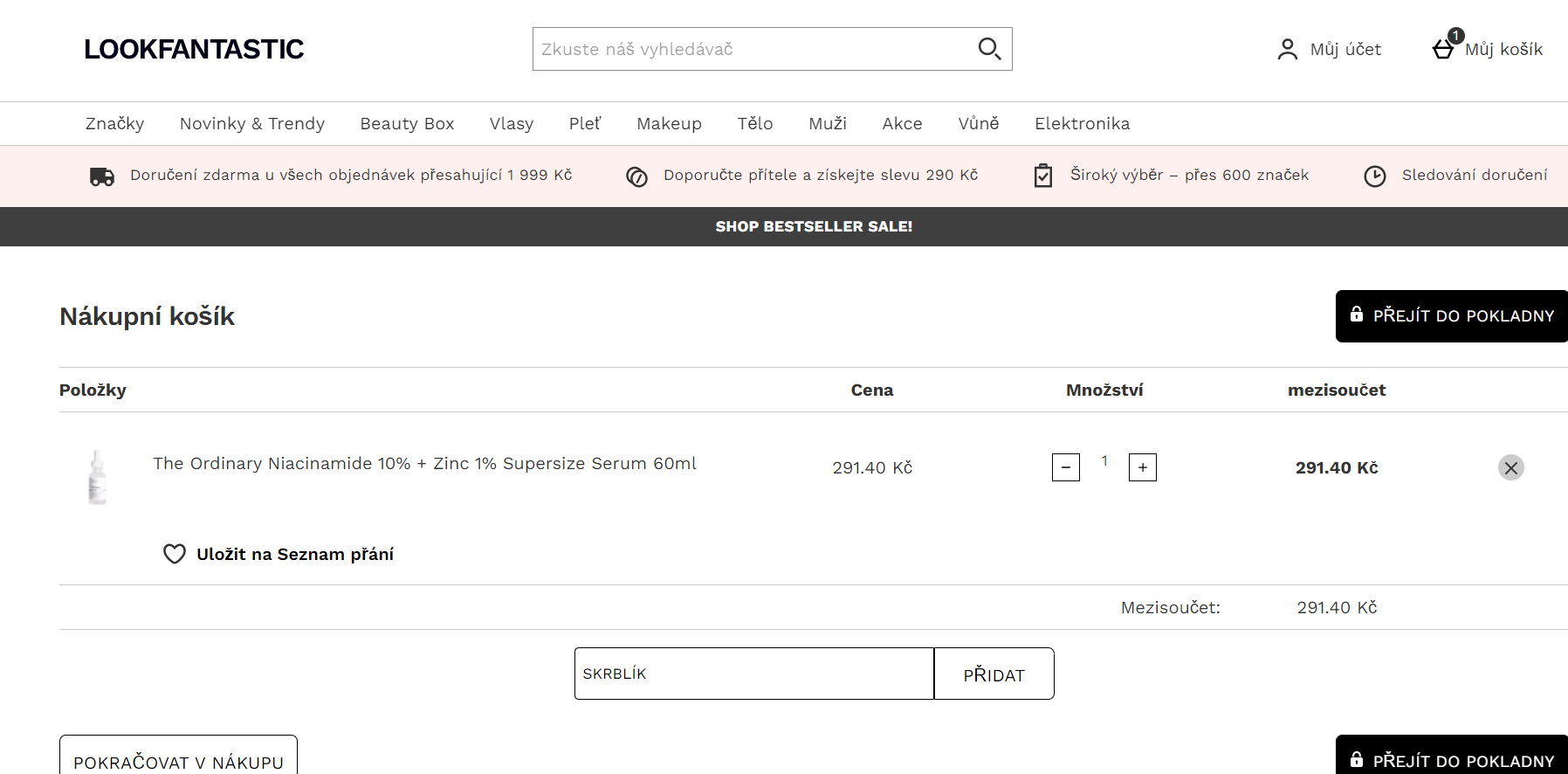This screenshot has height=774, width=1568.
Task: Click the refer-a-friend coins icon
Action: (636, 176)
